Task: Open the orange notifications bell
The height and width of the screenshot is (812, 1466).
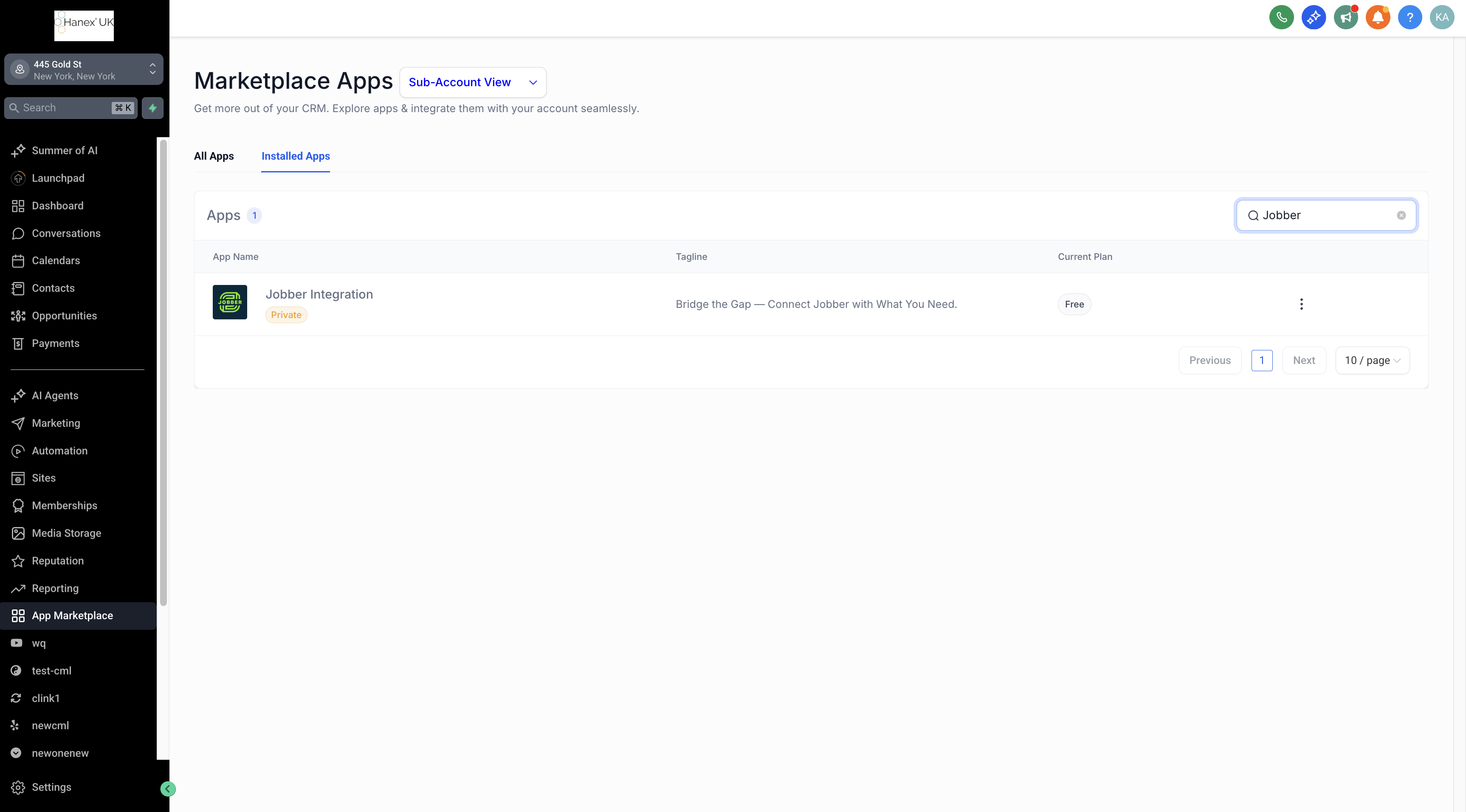Action: 1377,17
